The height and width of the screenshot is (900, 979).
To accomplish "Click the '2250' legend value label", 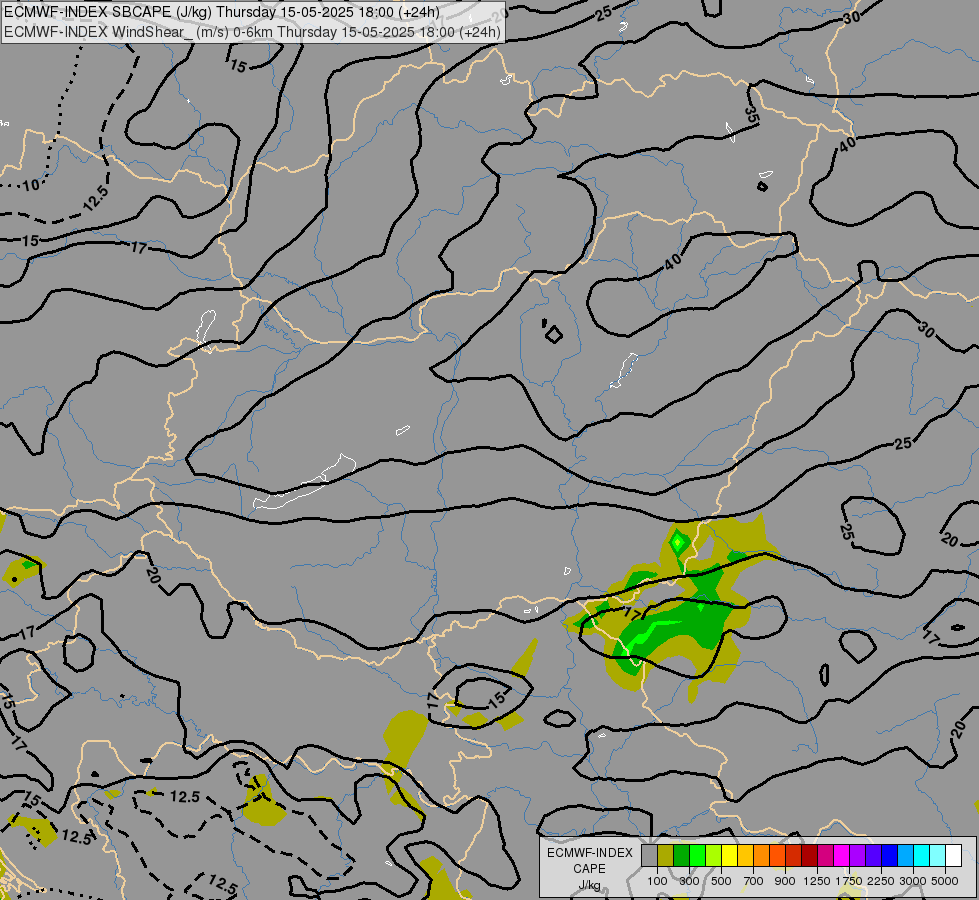I will (x=880, y=881).
